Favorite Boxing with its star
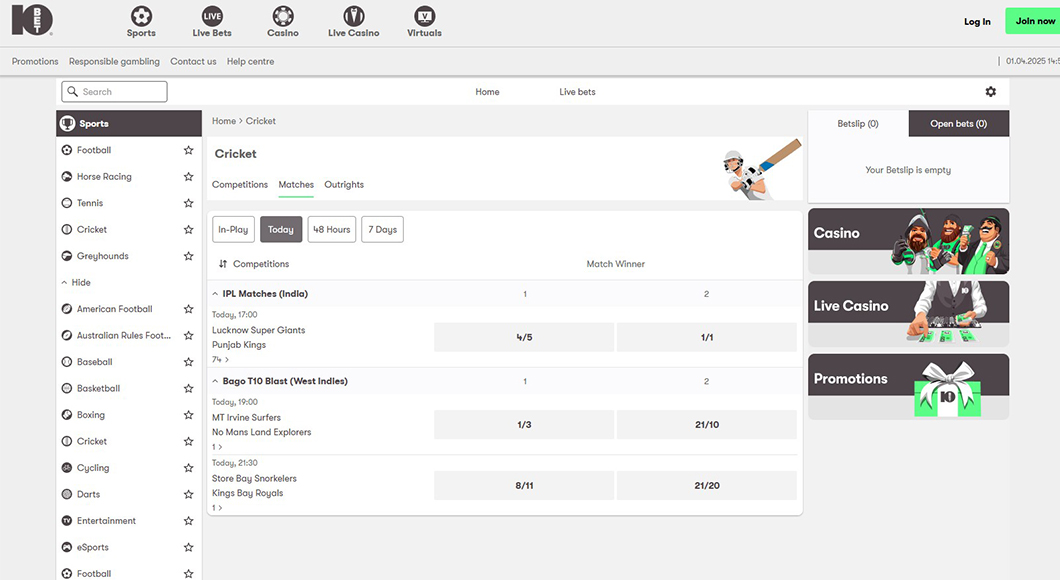Screen dimensions: 1060x580 pos(189,414)
